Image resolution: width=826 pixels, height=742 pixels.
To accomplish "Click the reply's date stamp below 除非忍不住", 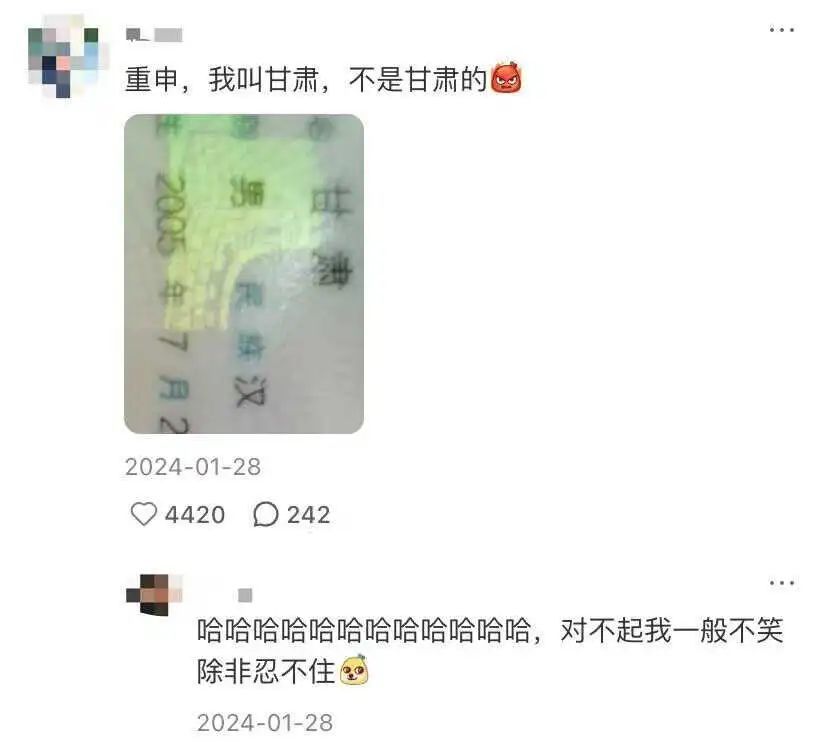I will 265,723.
